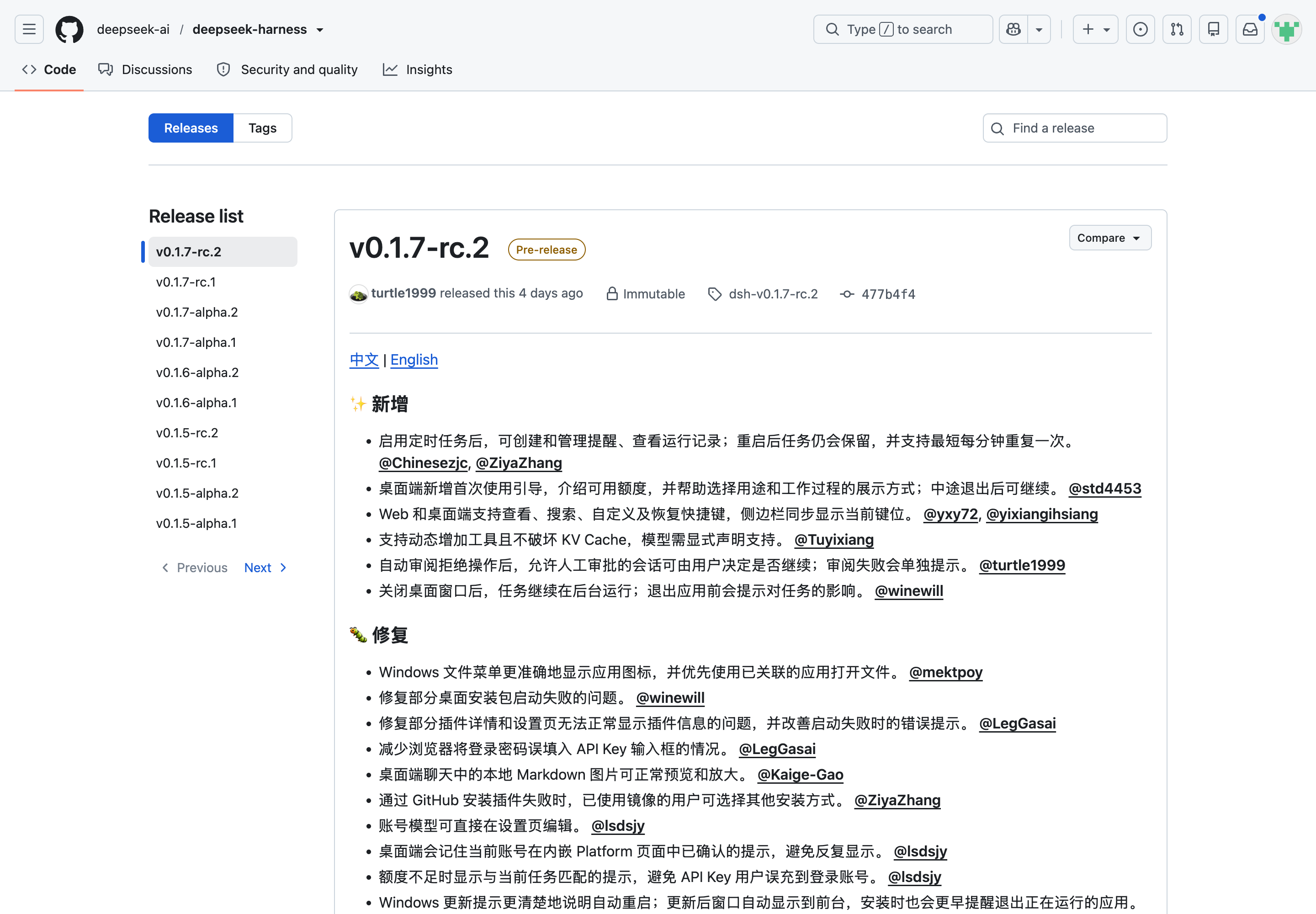Viewport: 1316px width, 914px height.
Task: Open the @Chinesezjc mention
Action: pyautogui.click(x=423, y=463)
